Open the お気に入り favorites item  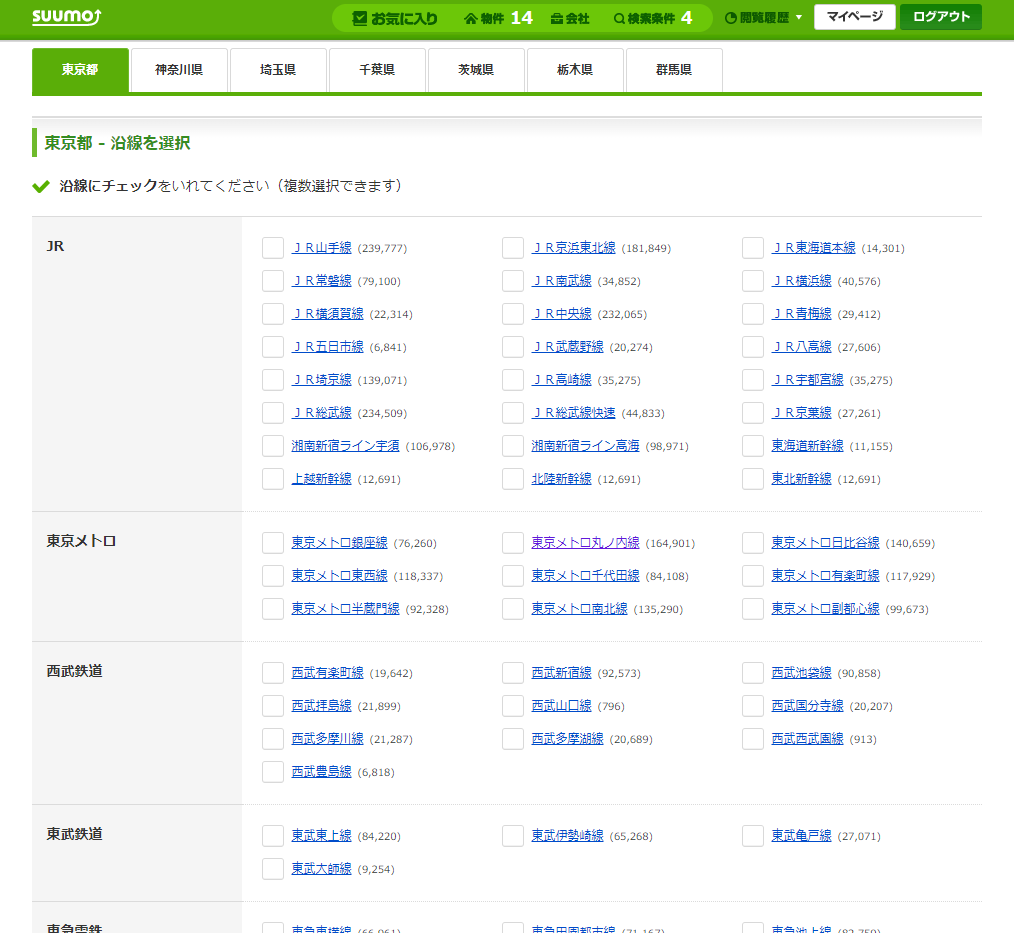[x=394, y=18]
